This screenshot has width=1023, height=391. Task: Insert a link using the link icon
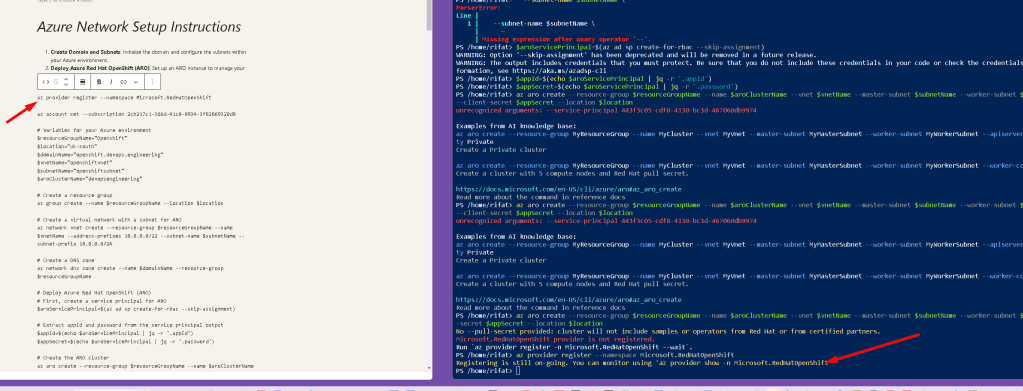123,82
